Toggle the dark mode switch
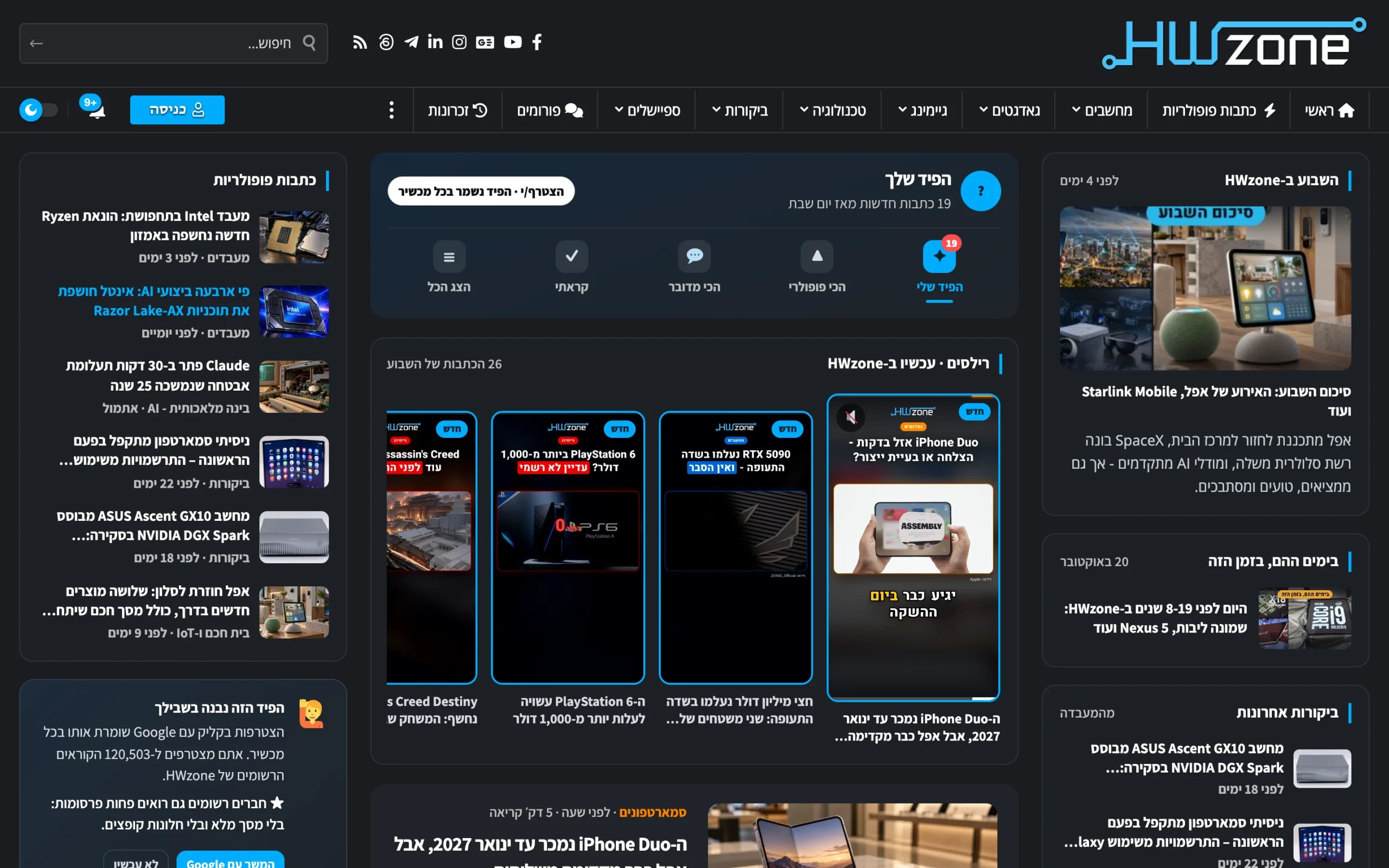The height and width of the screenshot is (868, 1389). (39, 110)
